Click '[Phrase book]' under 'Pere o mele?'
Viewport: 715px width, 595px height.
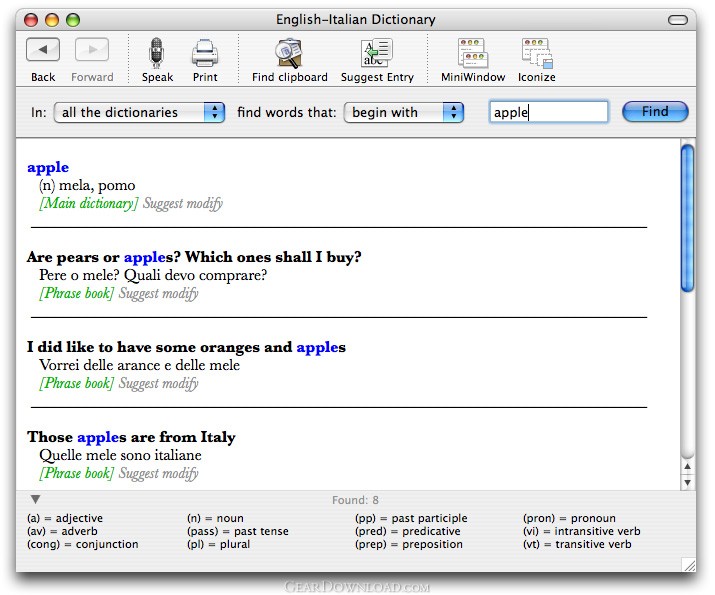pos(77,293)
